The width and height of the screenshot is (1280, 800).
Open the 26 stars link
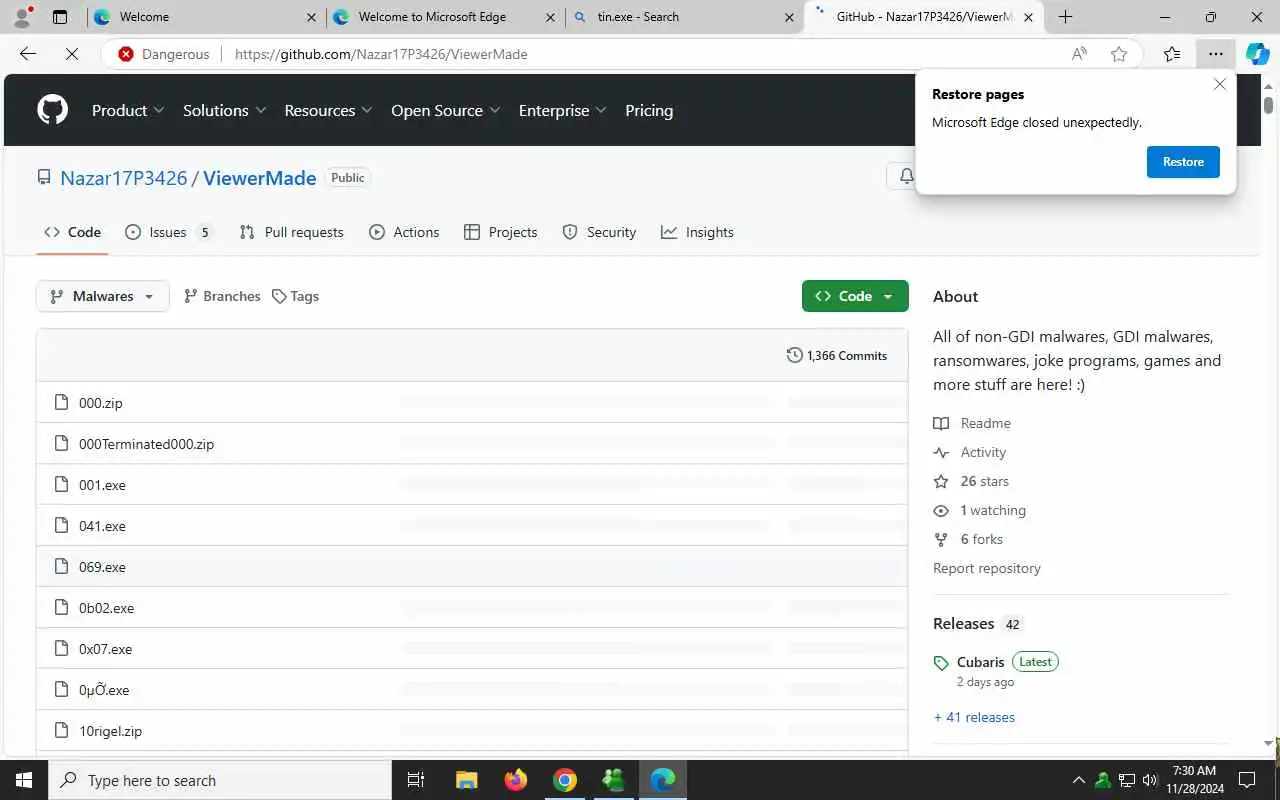(971, 481)
